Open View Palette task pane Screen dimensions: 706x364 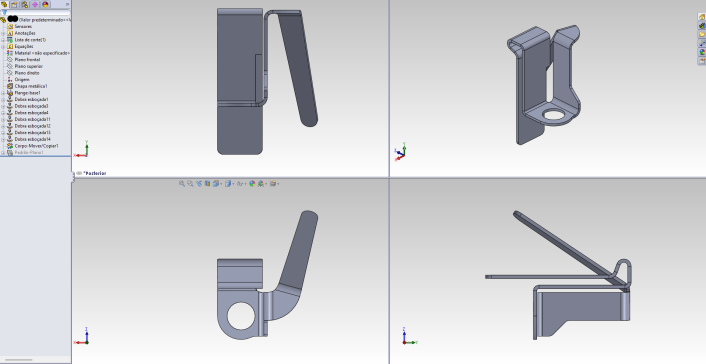pyautogui.click(x=701, y=43)
